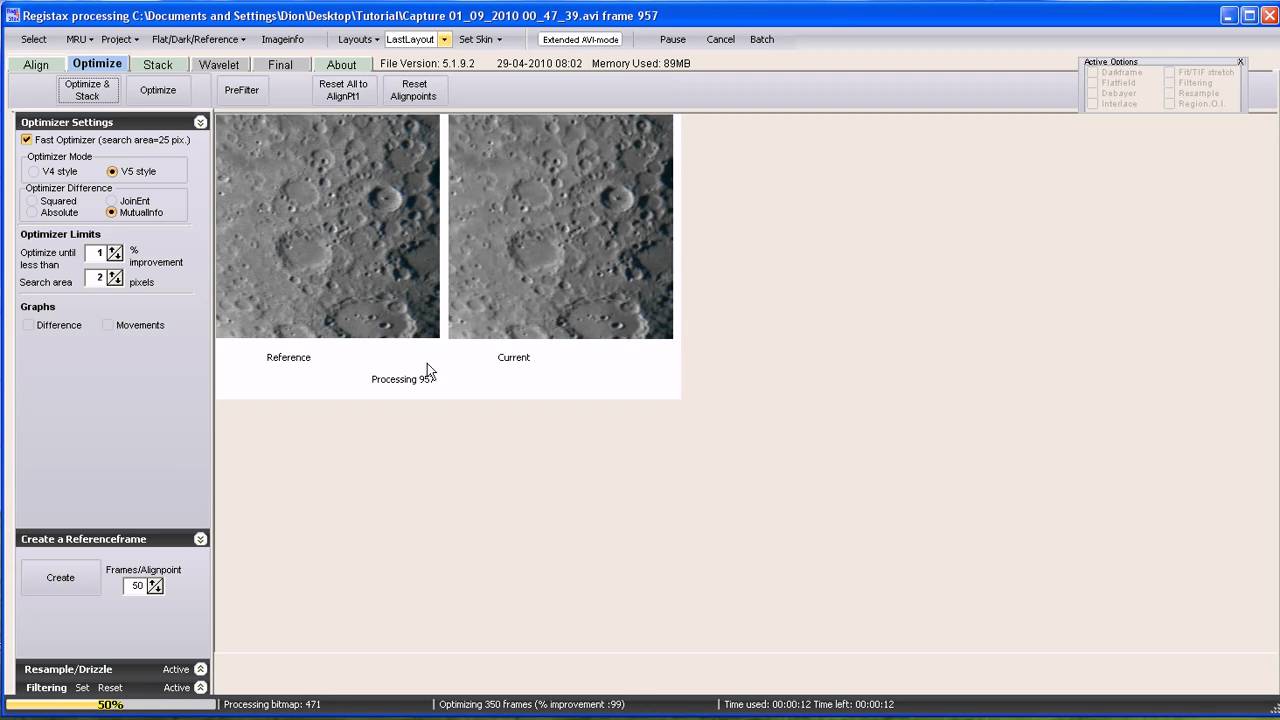Expand the Resample/Drizzle panel chevron
Screen dimensions: 1280x720
(x=200, y=669)
